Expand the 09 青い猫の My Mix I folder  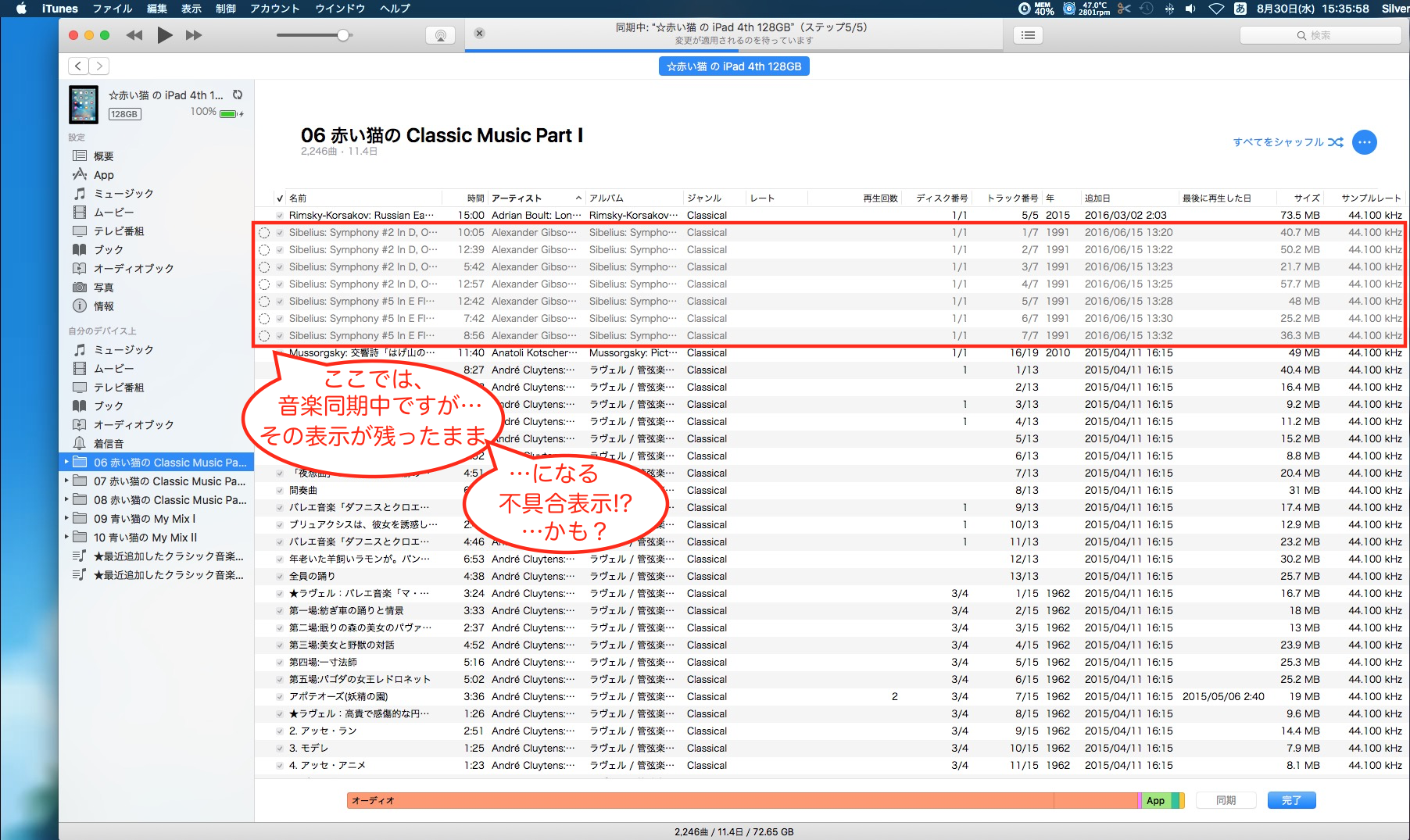(x=66, y=519)
